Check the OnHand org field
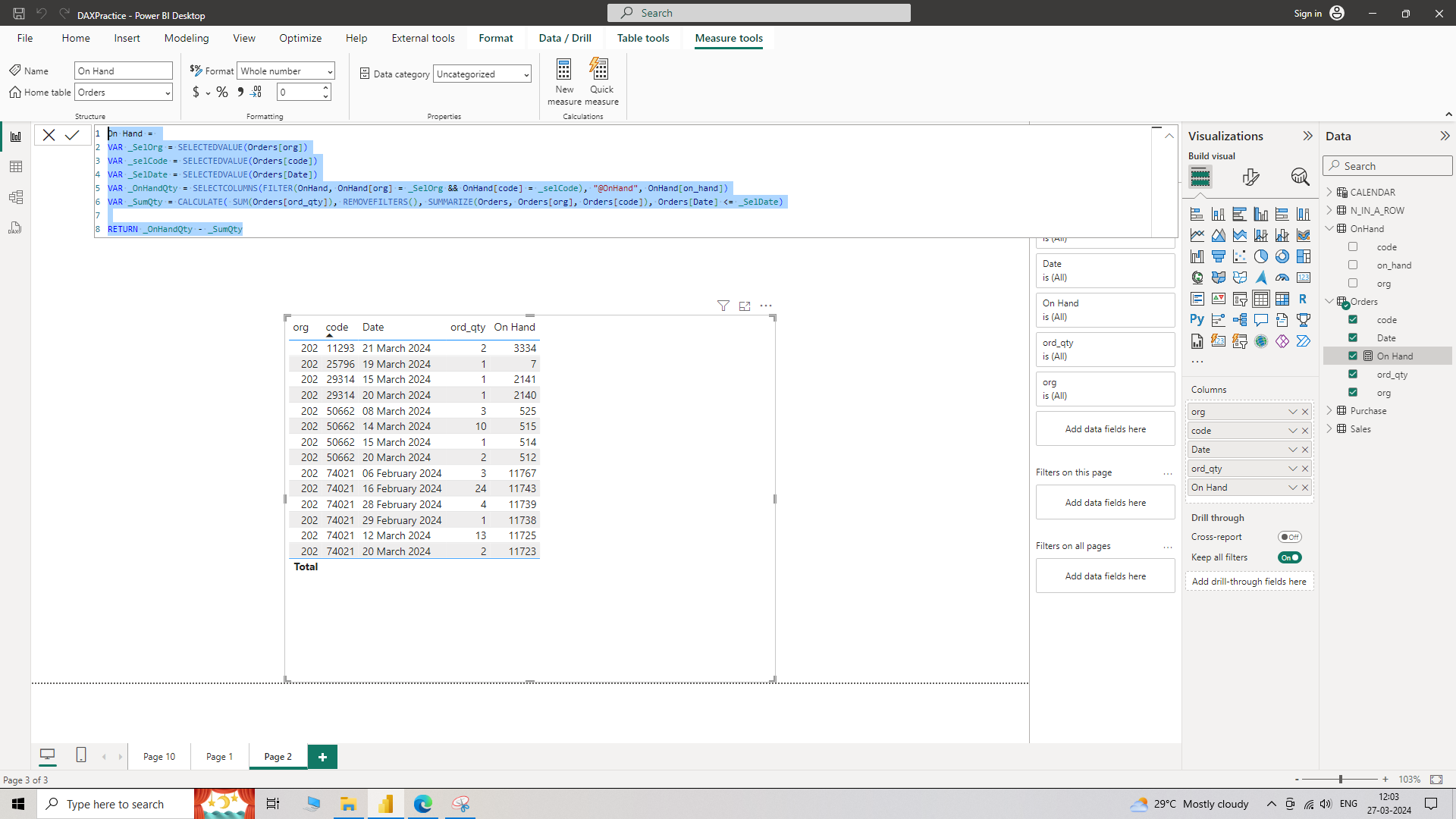This screenshot has width=1456, height=819. 1353,283
